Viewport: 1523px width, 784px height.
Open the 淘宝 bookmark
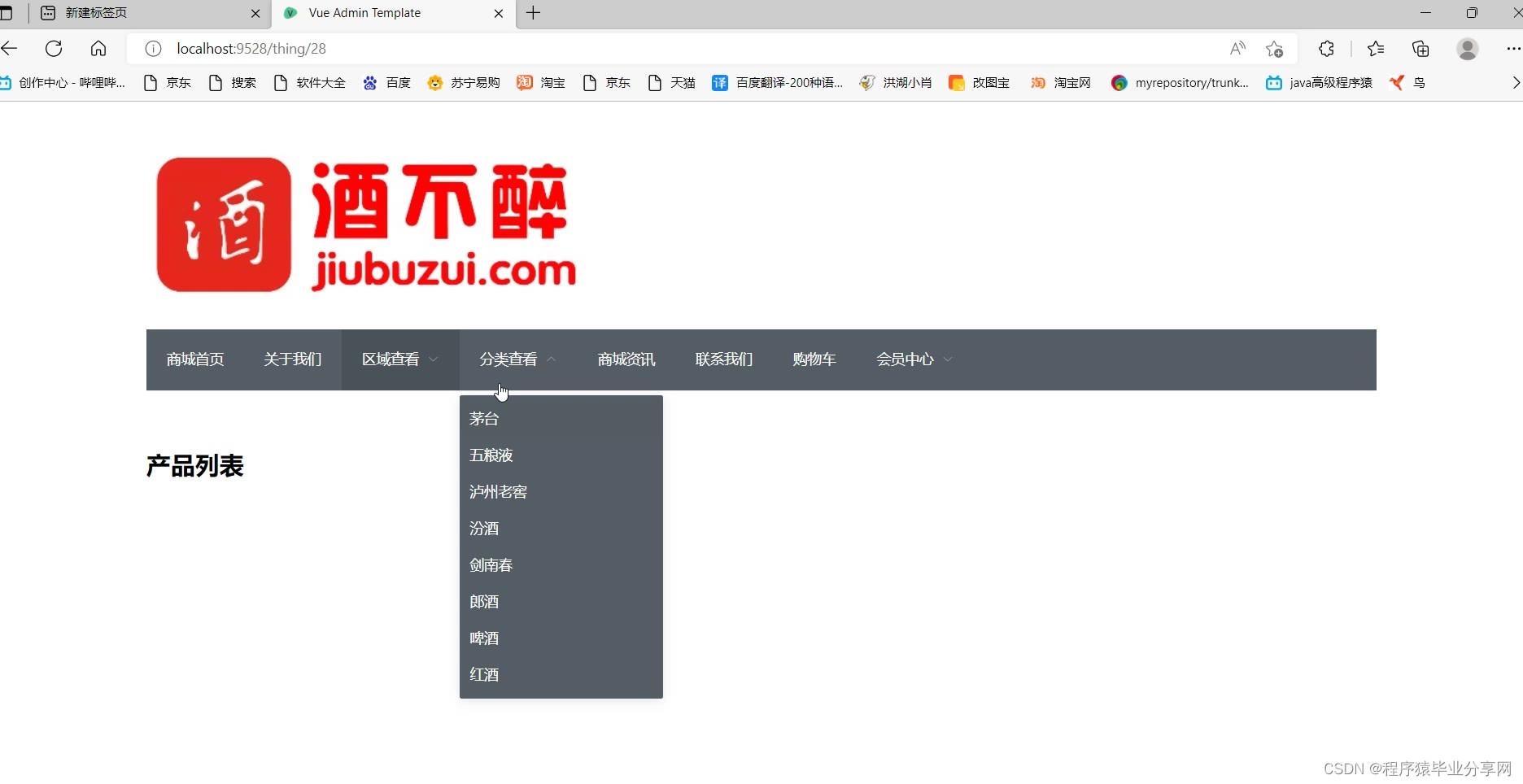point(541,83)
